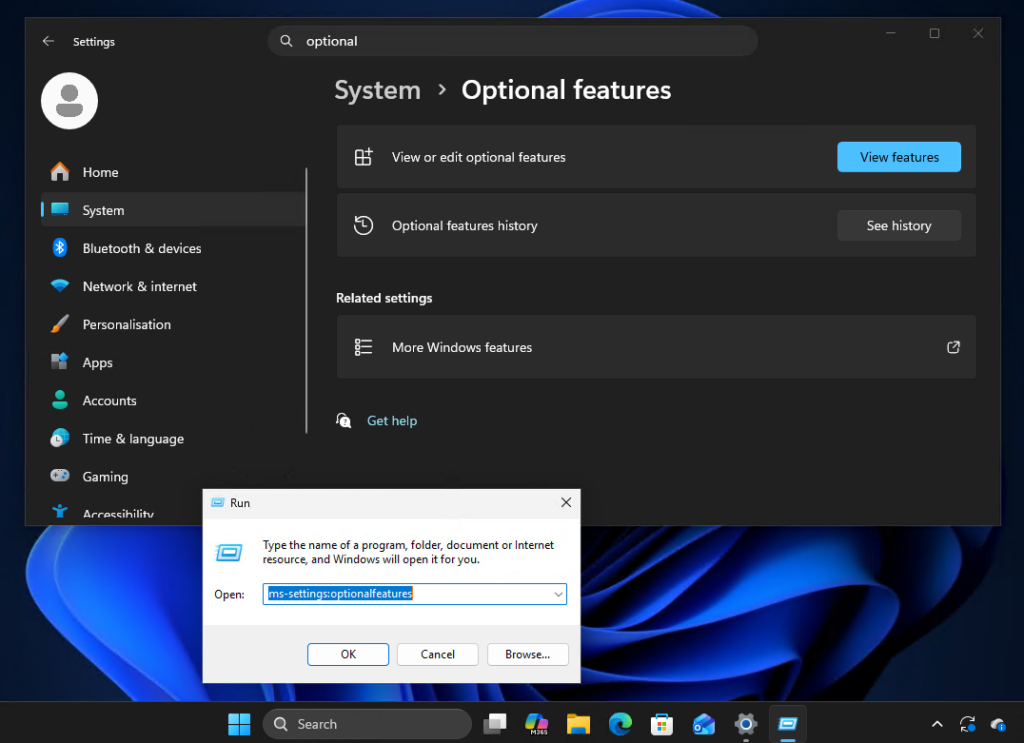1024x743 pixels.
Task: Click the See history button
Action: click(x=899, y=225)
